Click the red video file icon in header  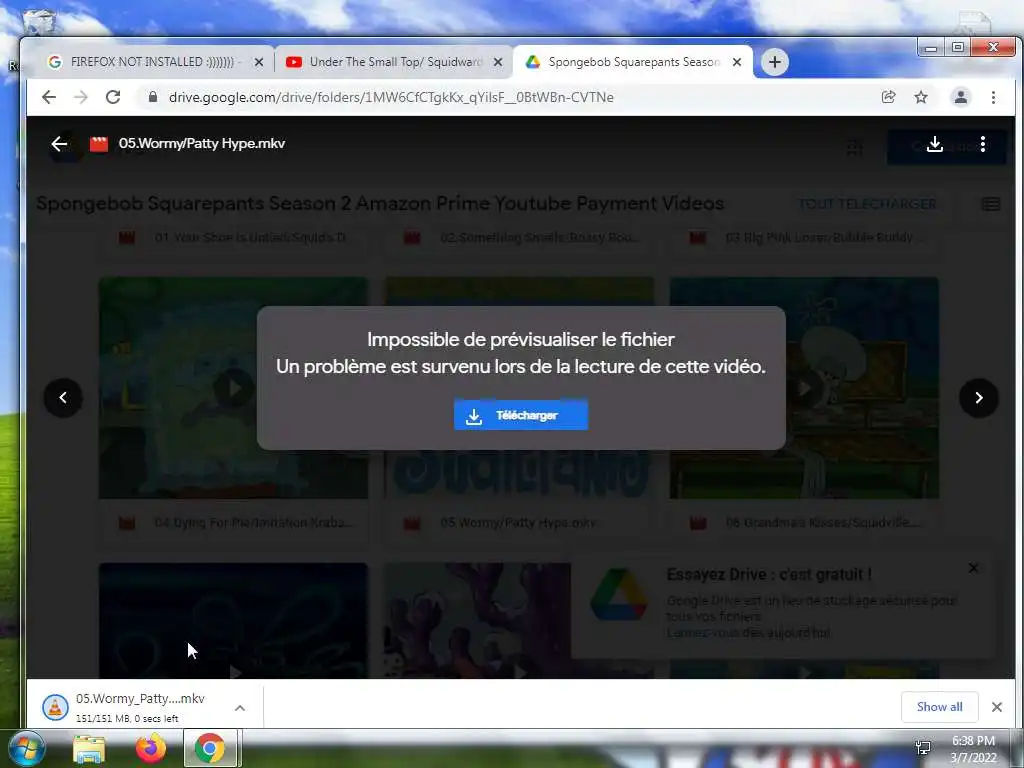99,144
